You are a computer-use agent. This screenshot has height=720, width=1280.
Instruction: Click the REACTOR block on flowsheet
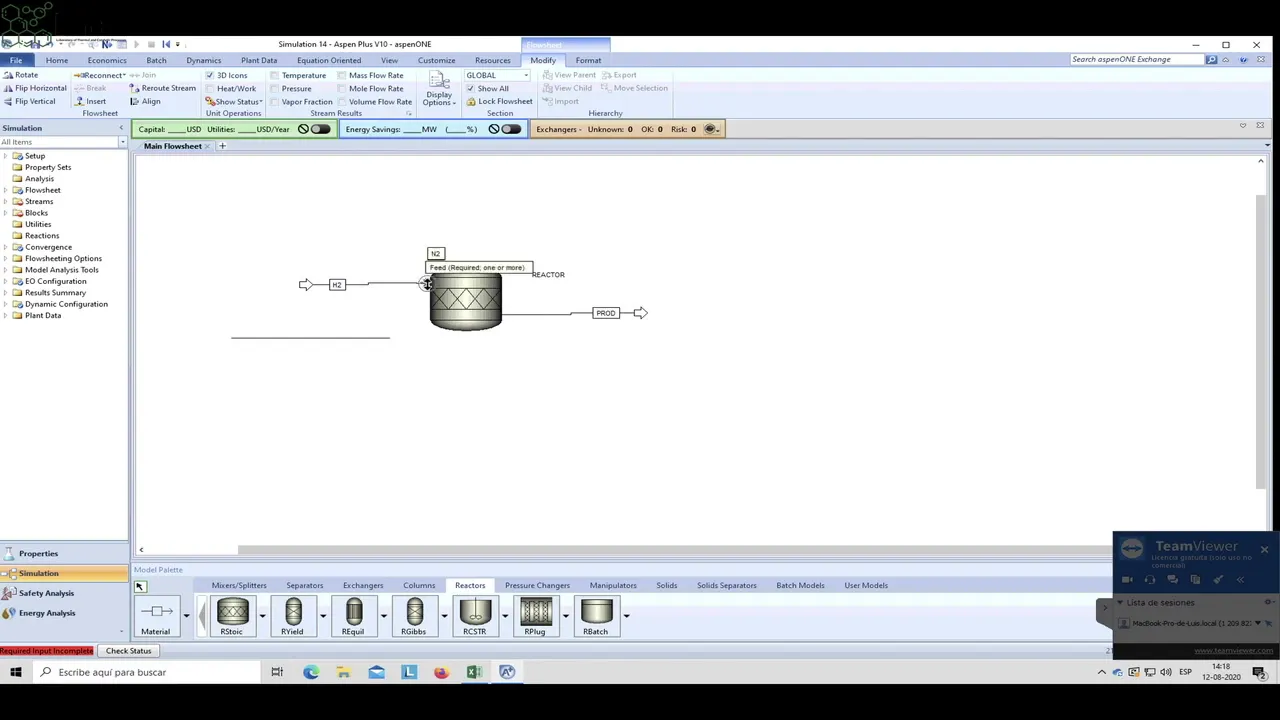click(x=465, y=302)
